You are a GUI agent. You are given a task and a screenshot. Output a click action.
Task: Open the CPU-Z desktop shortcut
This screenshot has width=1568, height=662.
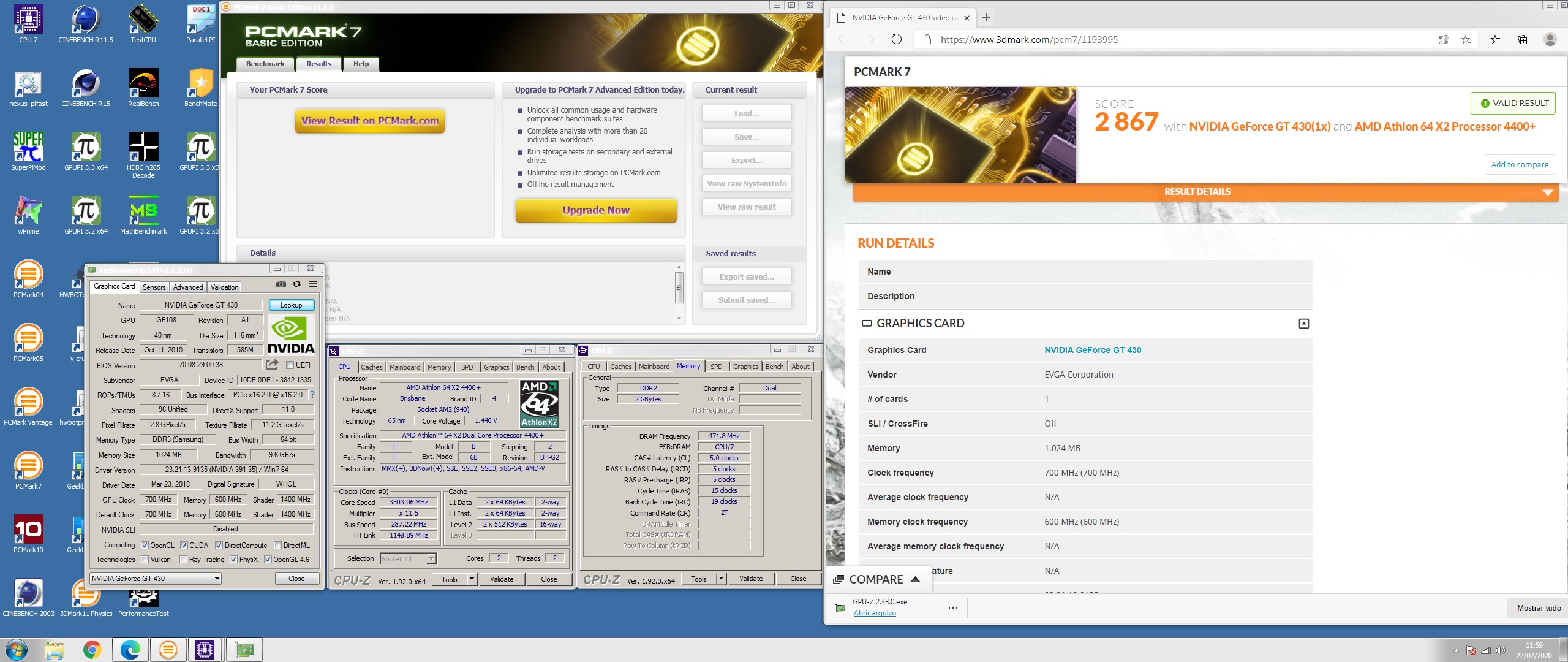click(28, 24)
